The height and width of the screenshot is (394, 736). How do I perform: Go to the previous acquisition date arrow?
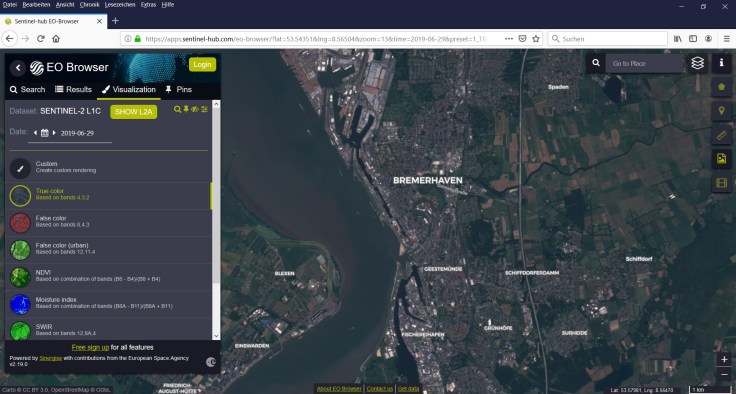[x=35, y=133]
